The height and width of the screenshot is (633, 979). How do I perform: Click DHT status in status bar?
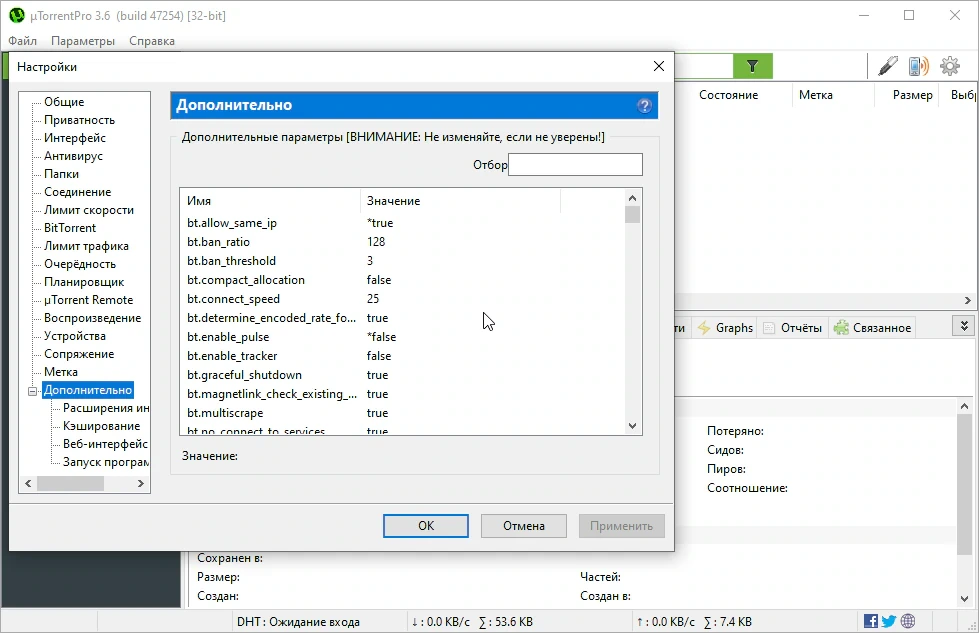(298, 622)
